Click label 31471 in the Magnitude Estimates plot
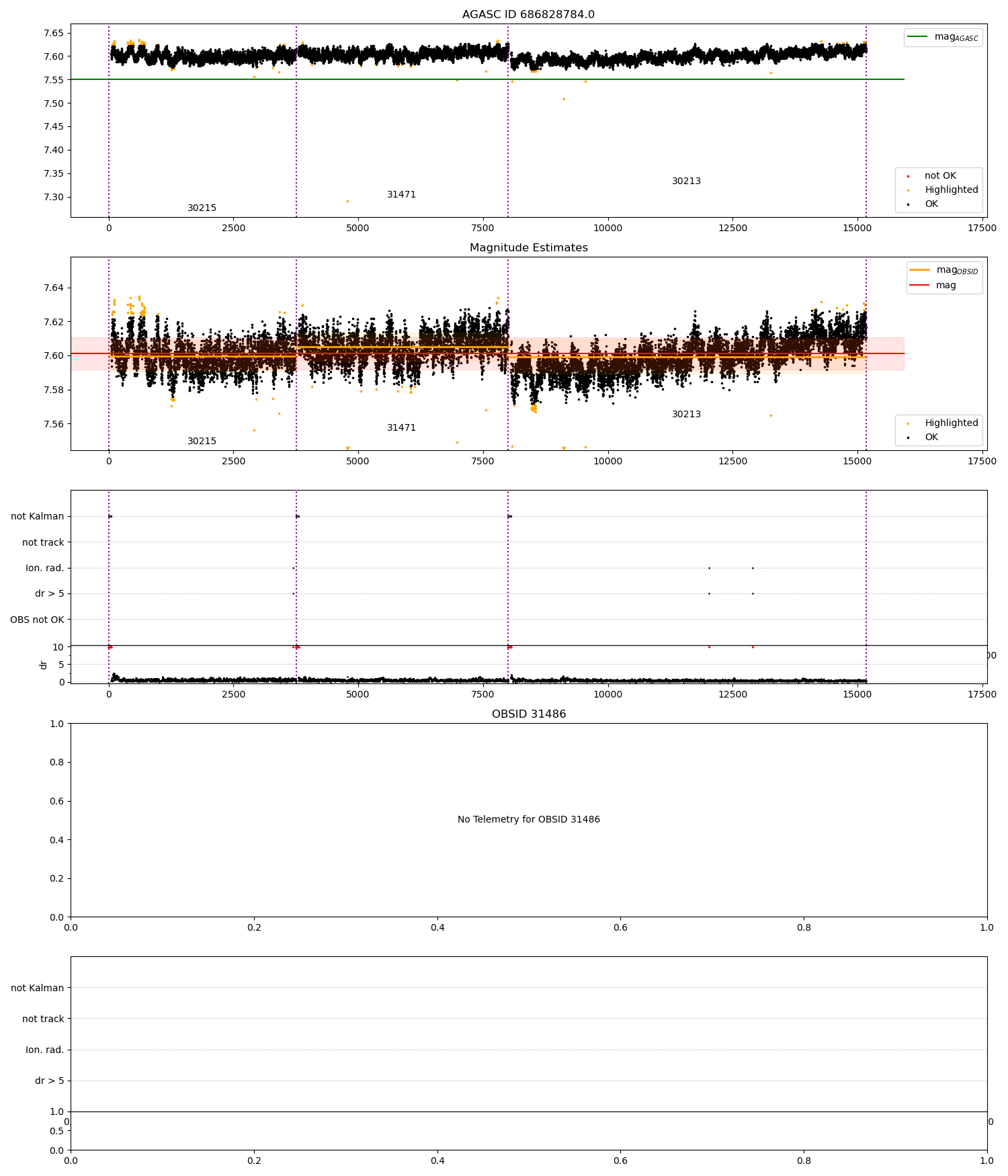The image size is (1008, 1176). 401,428
